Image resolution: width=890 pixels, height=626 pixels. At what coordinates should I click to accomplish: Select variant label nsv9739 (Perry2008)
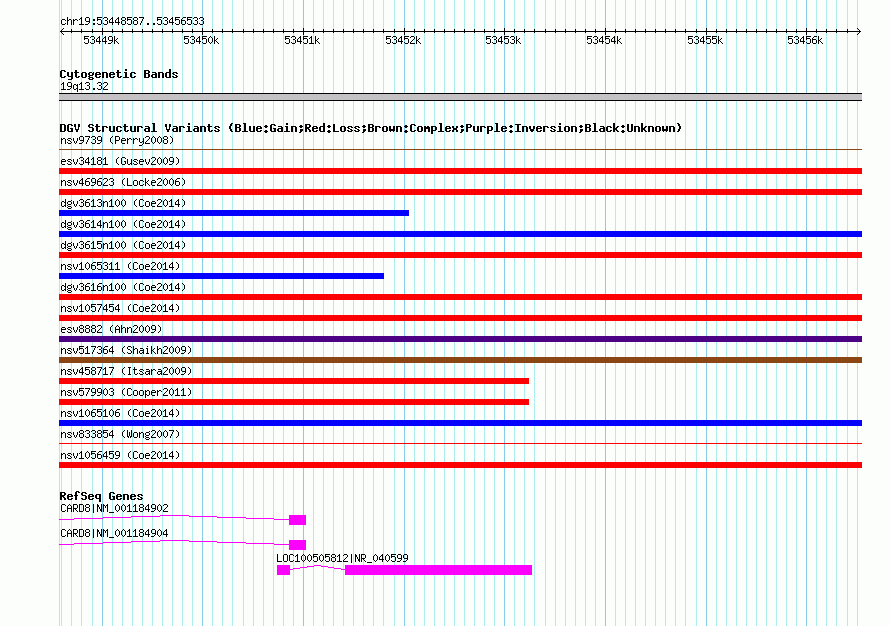point(117,140)
